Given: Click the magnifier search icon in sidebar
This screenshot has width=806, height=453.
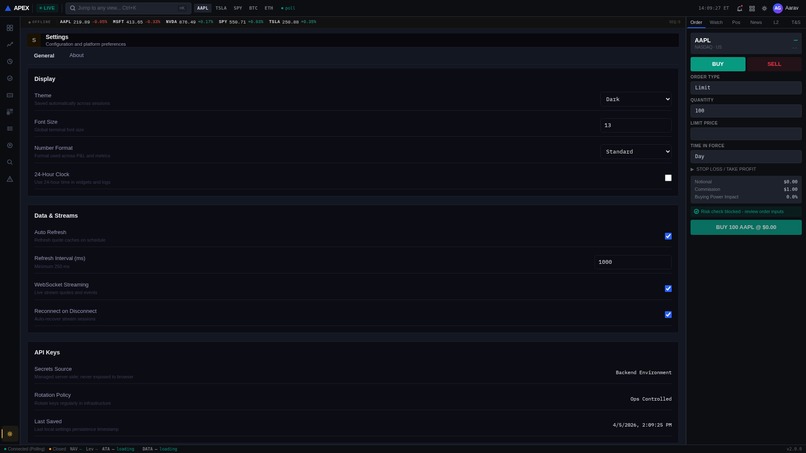Looking at the screenshot, I should 10,162.
